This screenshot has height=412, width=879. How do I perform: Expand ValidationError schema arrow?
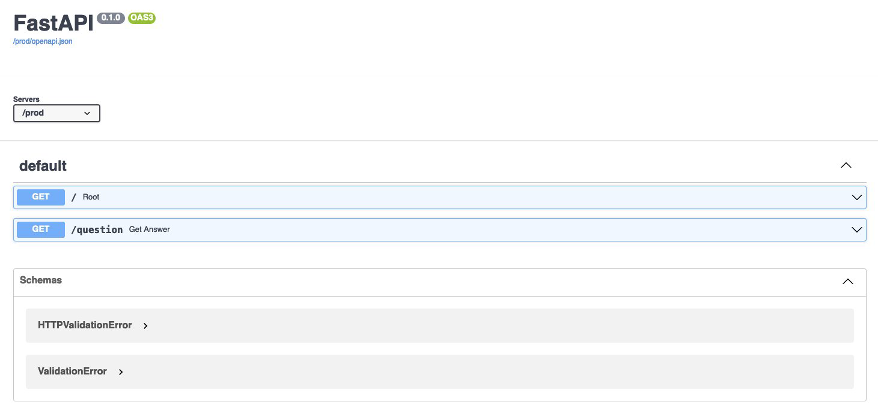point(121,372)
